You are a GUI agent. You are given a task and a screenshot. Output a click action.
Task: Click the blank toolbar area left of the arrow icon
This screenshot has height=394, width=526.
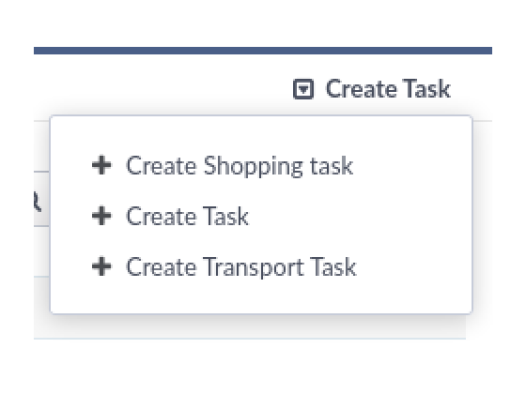[x=163, y=88]
